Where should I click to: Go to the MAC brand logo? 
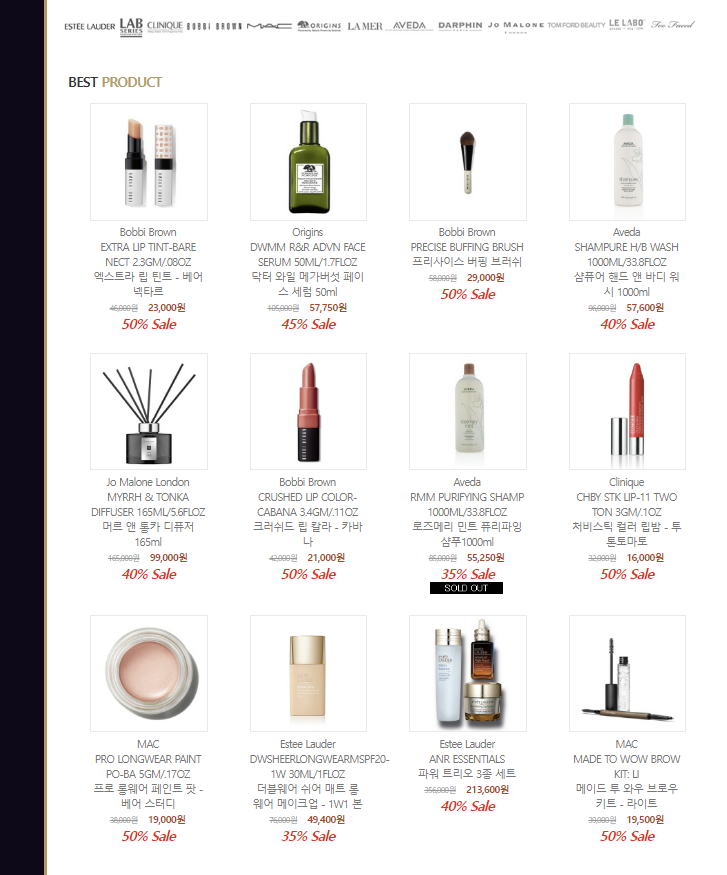point(269,26)
